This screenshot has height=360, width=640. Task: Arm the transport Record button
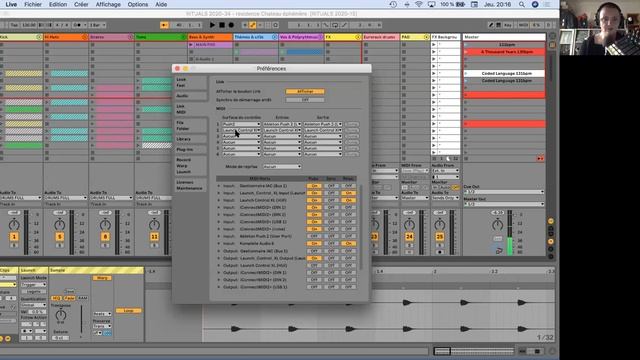click(231, 25)
